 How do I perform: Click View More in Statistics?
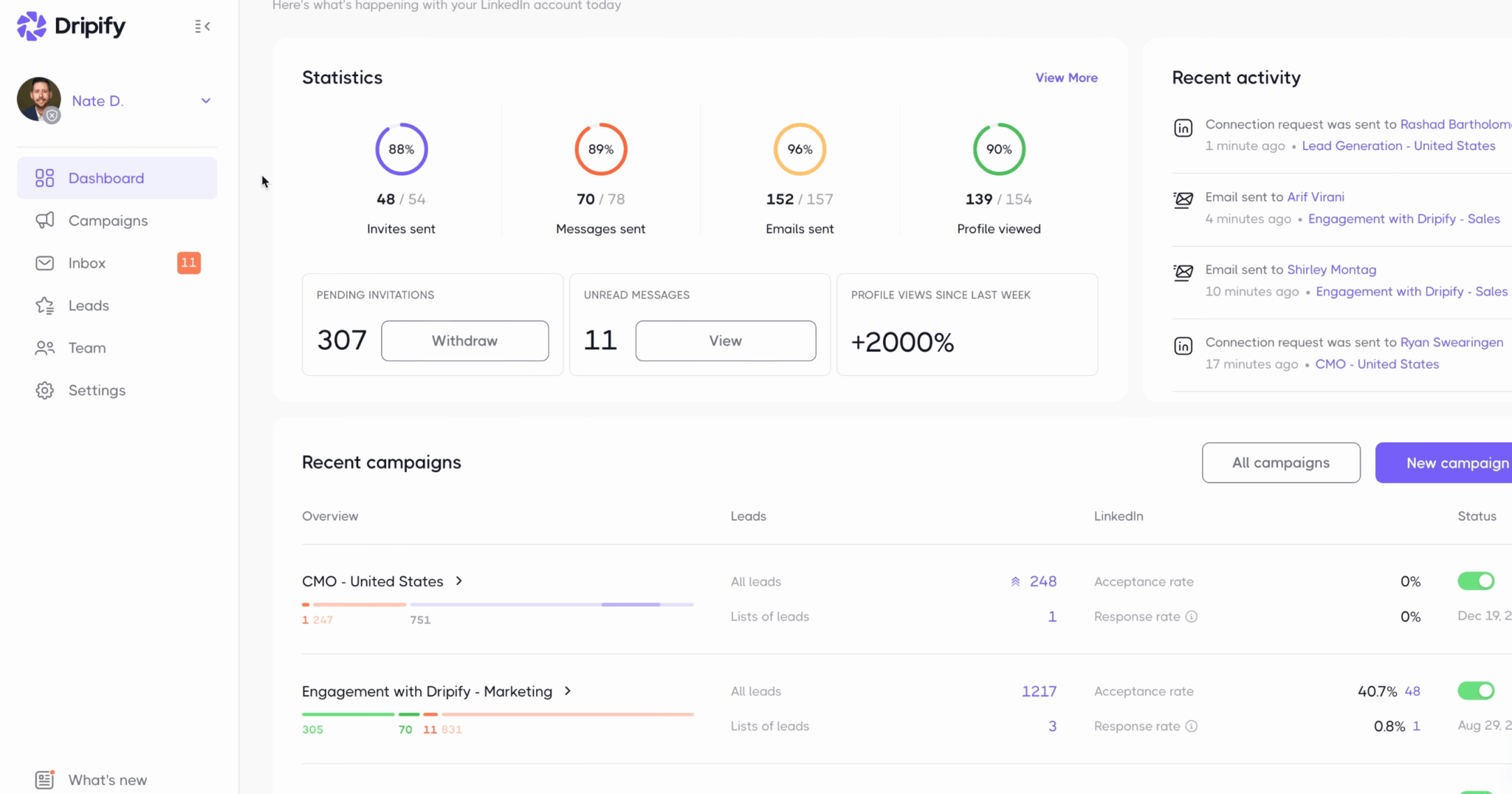[1066, 78]
